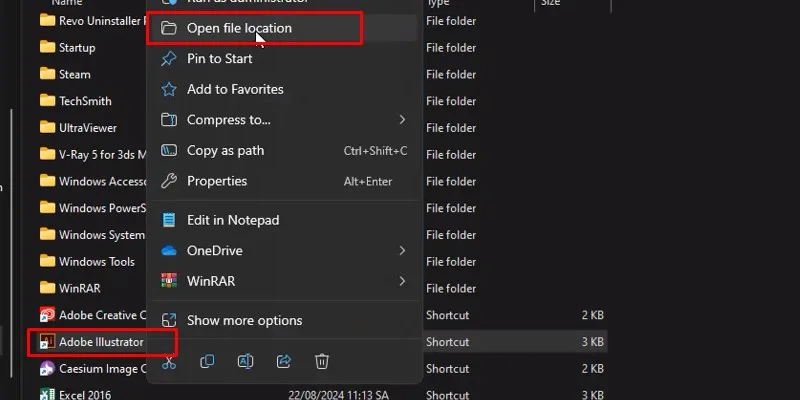Click the Share icon in context menu
This screenshot has width=800, height=400.
[x=284, y=362]
